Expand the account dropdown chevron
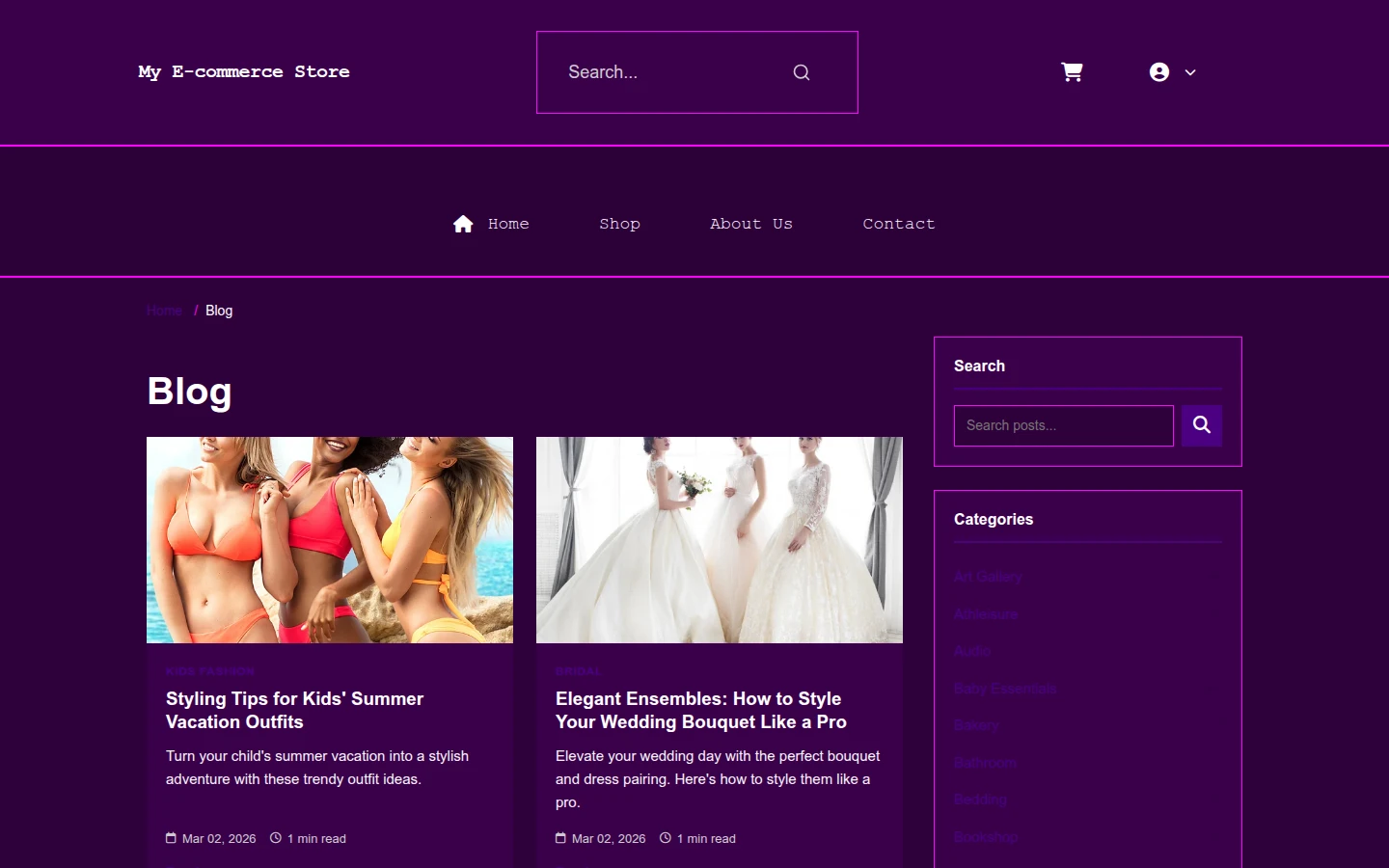The width and height of the screenshot is (1389, 868). [1190, 72]
